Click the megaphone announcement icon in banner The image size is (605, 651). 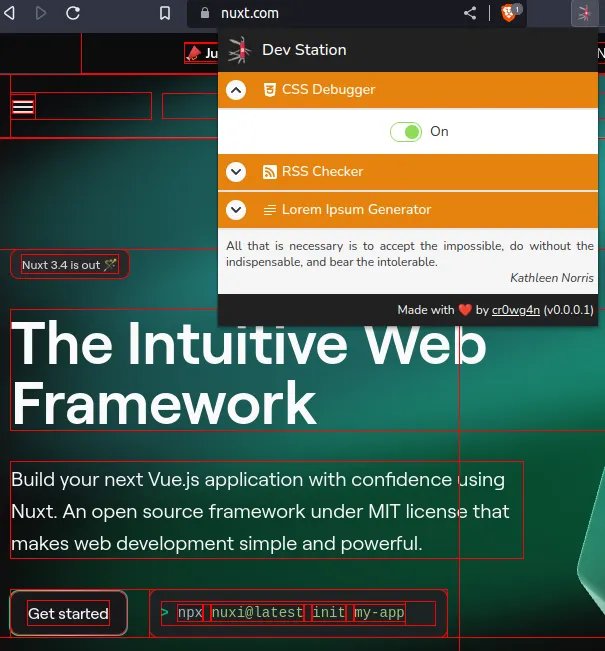[194, 53]
